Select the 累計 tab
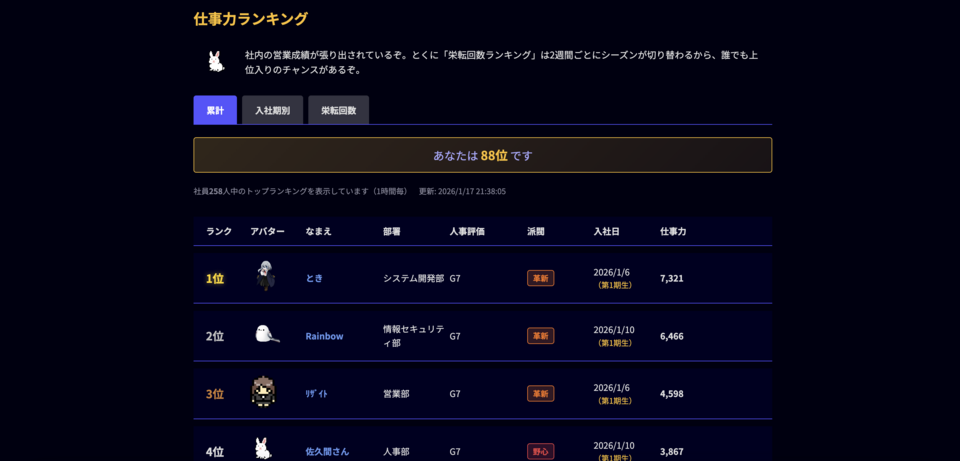This screenshot has width=960, height=461. pyautogui.click(x=215, y=110)
